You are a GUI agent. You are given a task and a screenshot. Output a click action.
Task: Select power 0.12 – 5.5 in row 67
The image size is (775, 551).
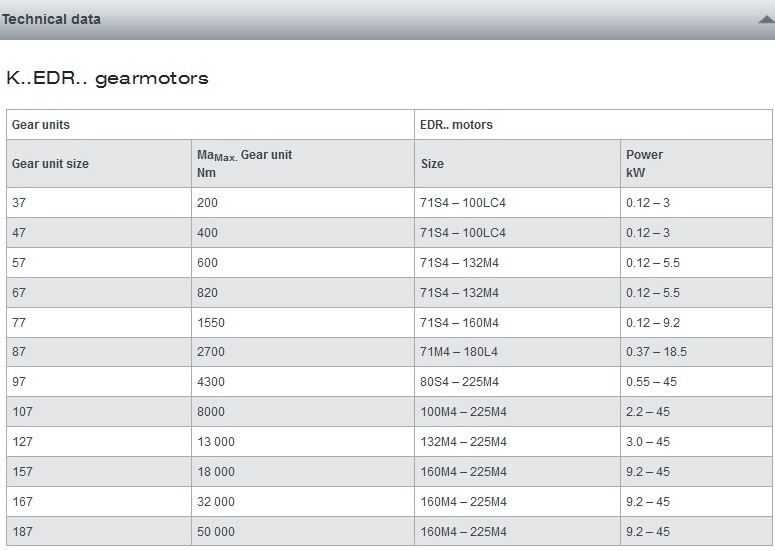(696, 293)
